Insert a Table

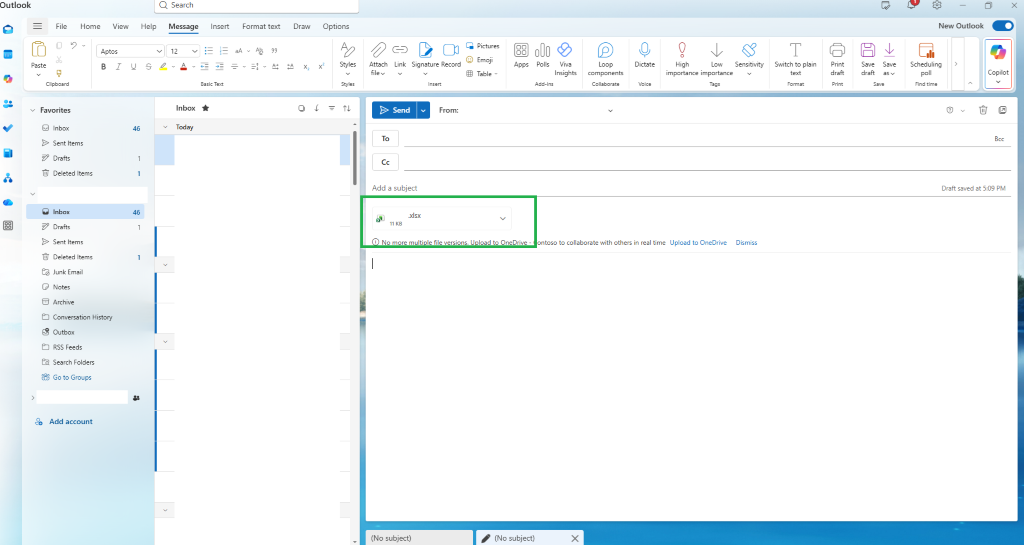(481, 74)
